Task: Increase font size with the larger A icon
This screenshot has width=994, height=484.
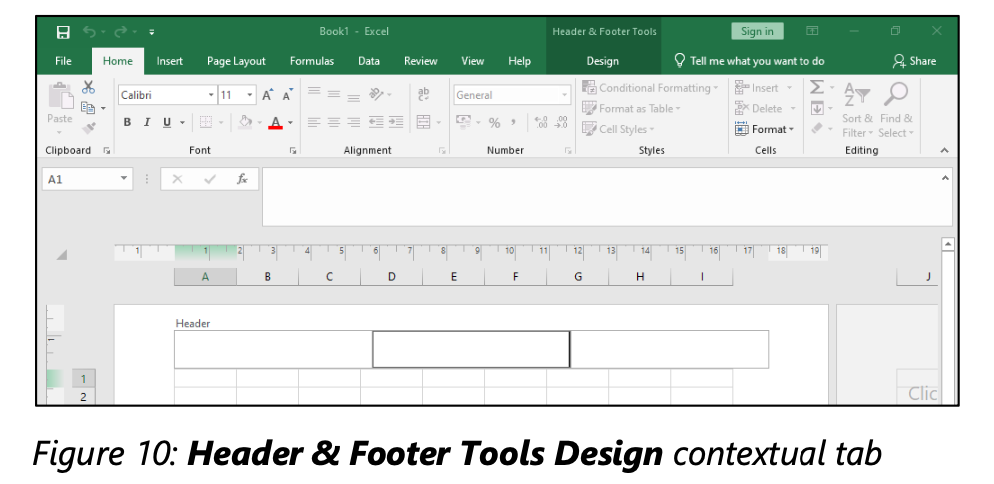Action: click(x=268, y=95)
